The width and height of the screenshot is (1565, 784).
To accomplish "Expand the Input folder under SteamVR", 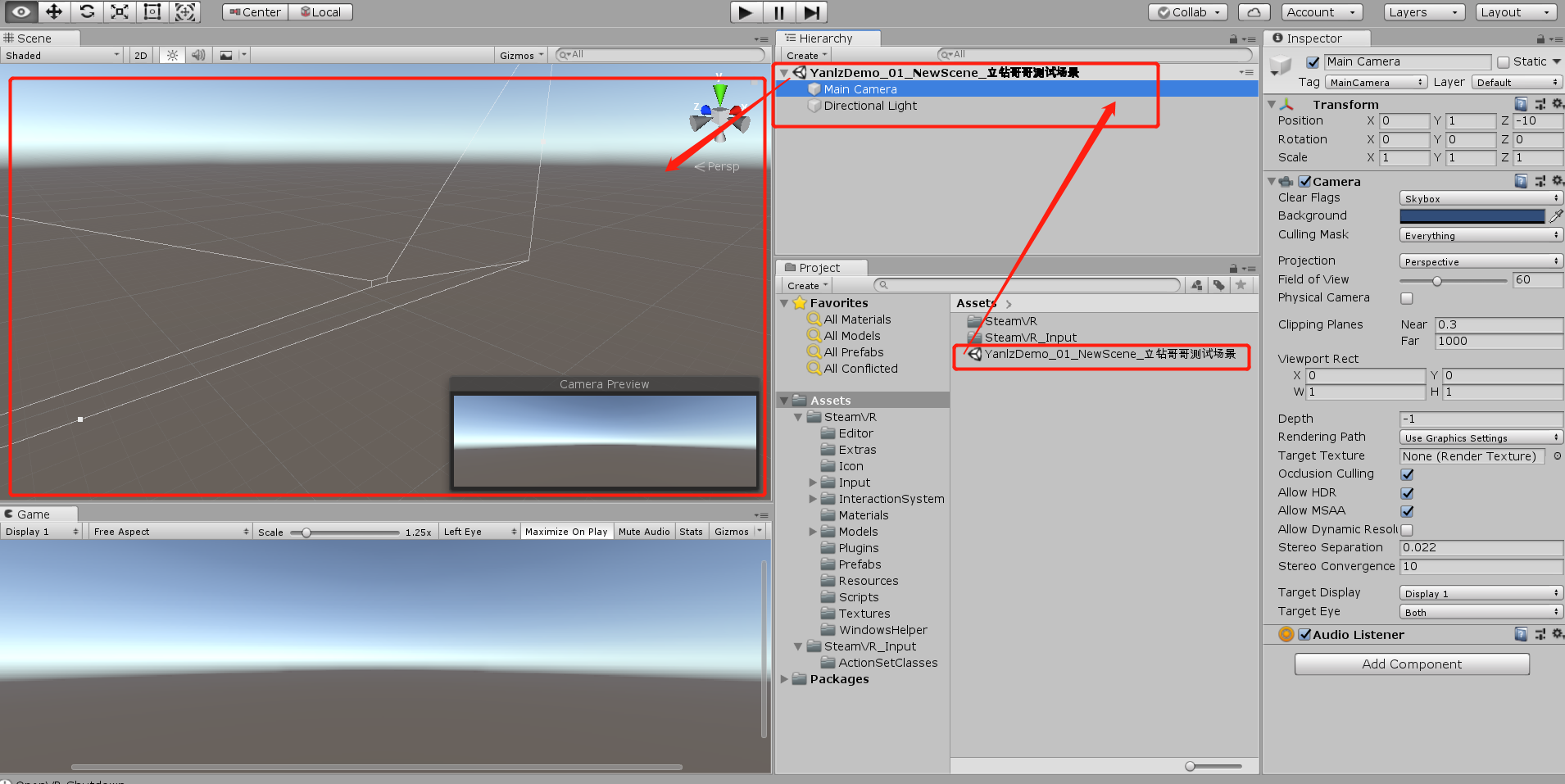I will tap(812, 482).
